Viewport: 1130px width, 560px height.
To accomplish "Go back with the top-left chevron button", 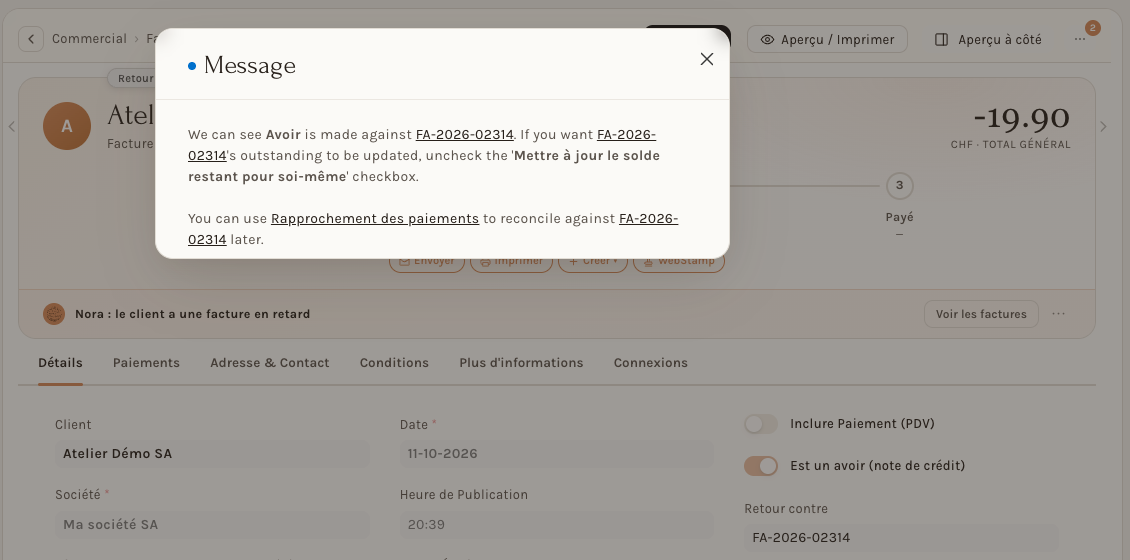I will [x=31, y=39].
